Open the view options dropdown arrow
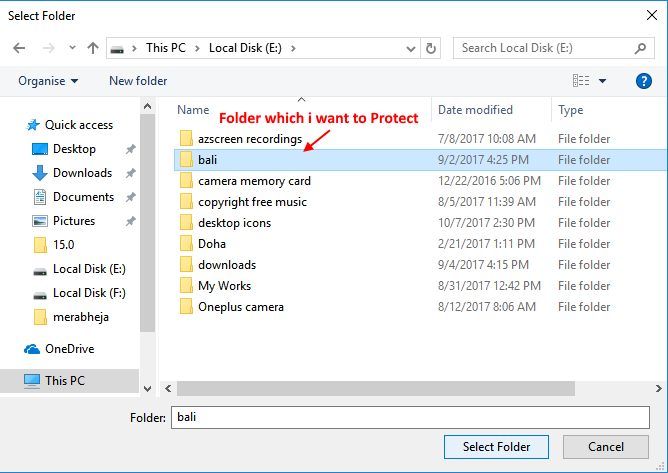 point(603,81)
